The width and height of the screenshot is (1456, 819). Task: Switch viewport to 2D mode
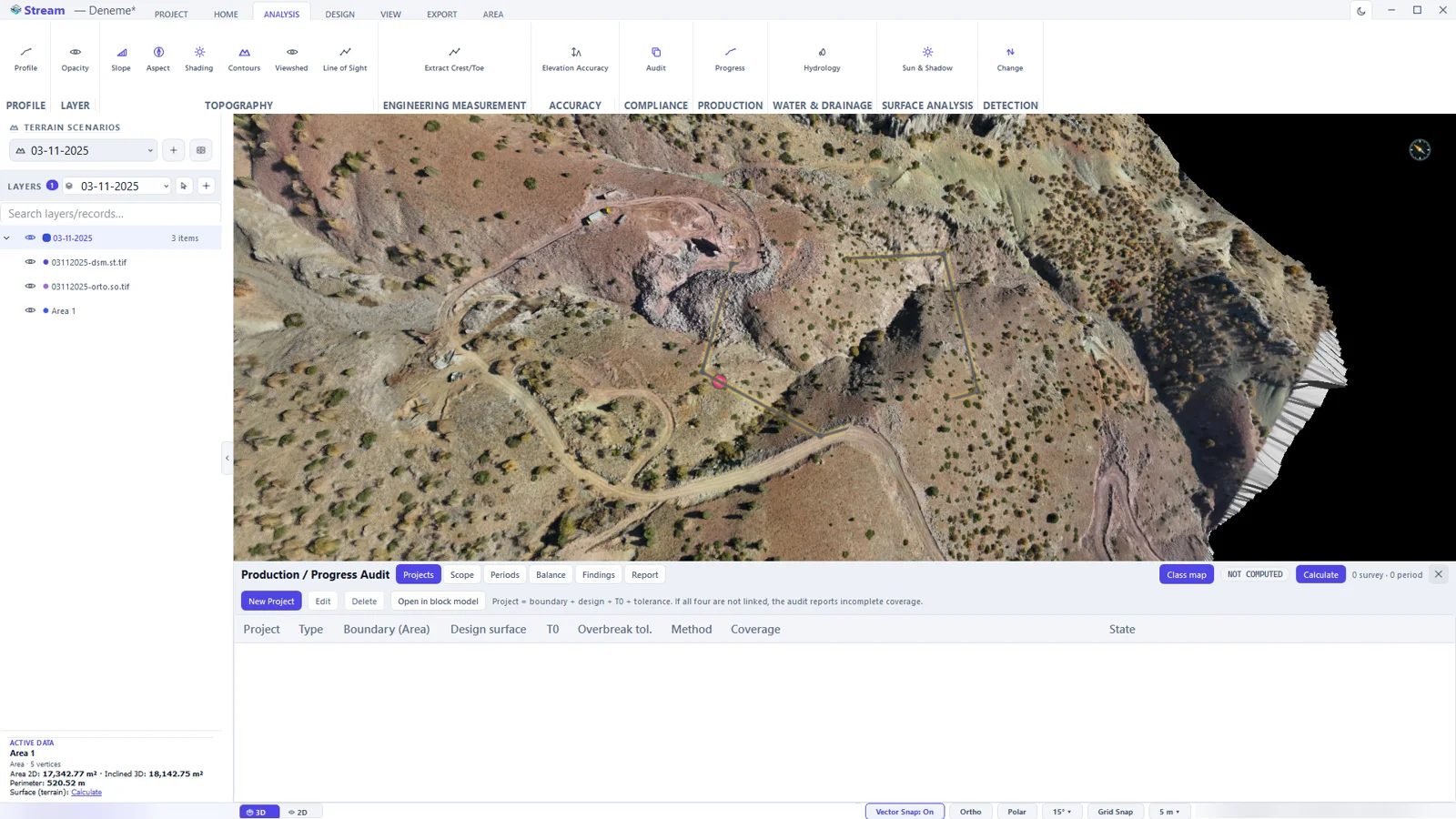298,812
